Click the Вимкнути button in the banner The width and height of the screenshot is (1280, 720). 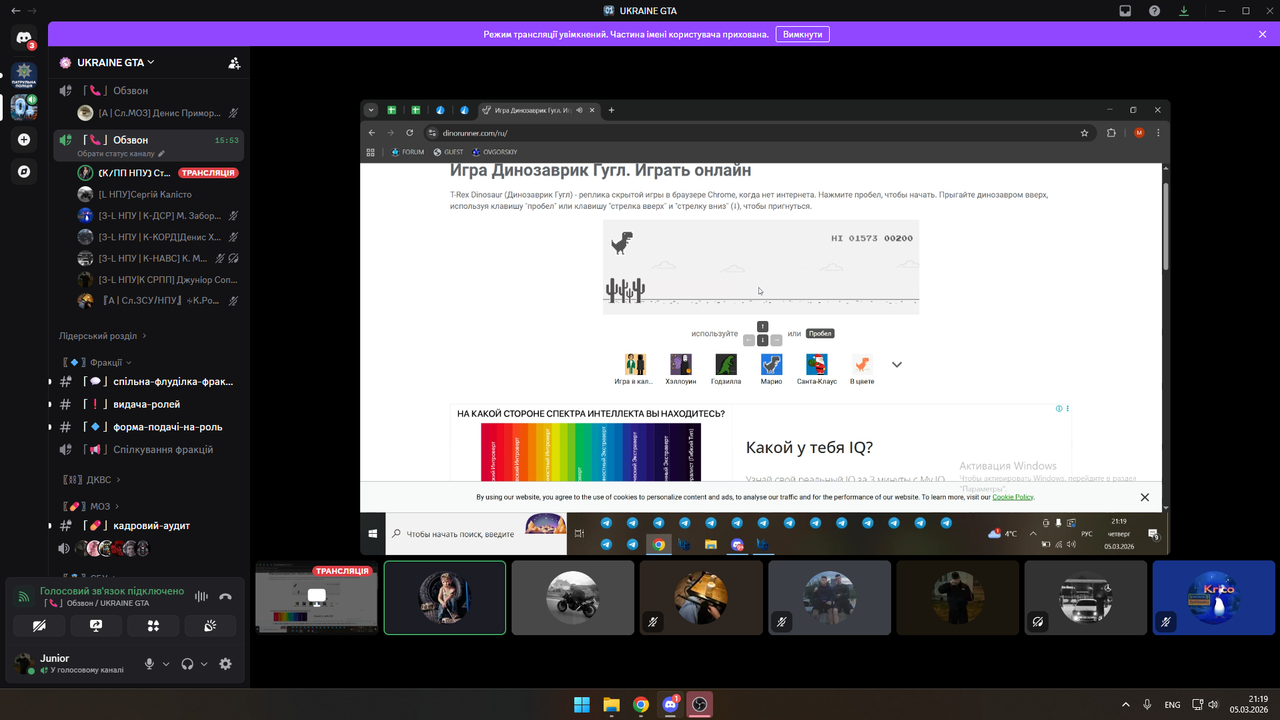803,34
